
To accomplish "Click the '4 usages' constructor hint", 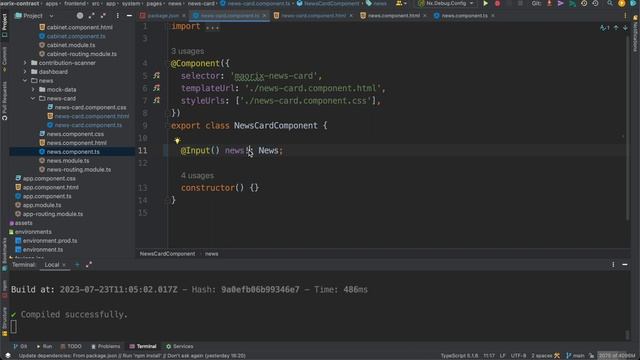I will pyautogui.click(x=197, y=176).
